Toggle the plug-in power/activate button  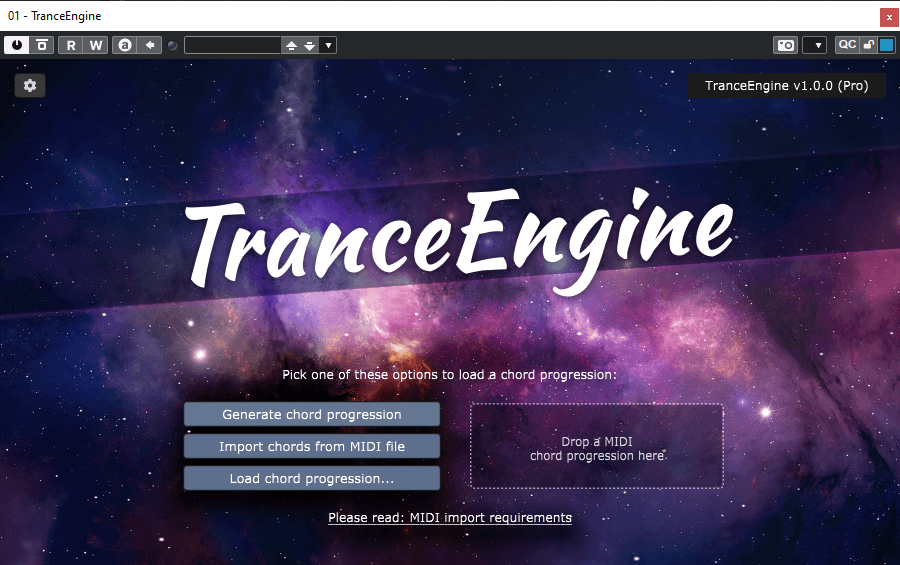tap(17, 45)
